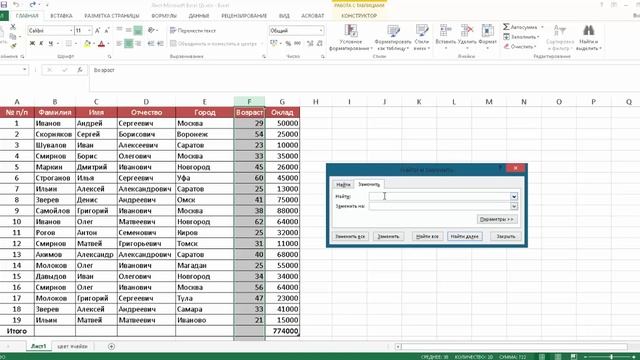
Task: Switch to page break preview view icon
Action: tap(573, 357)
